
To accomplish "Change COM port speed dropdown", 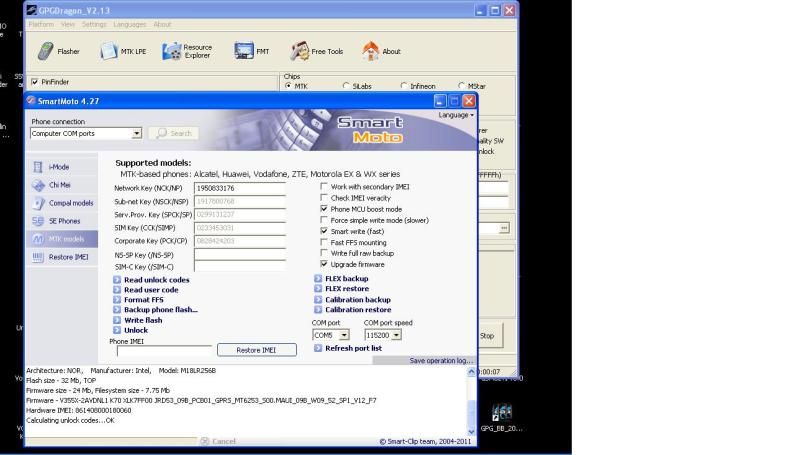I will 396,335.
